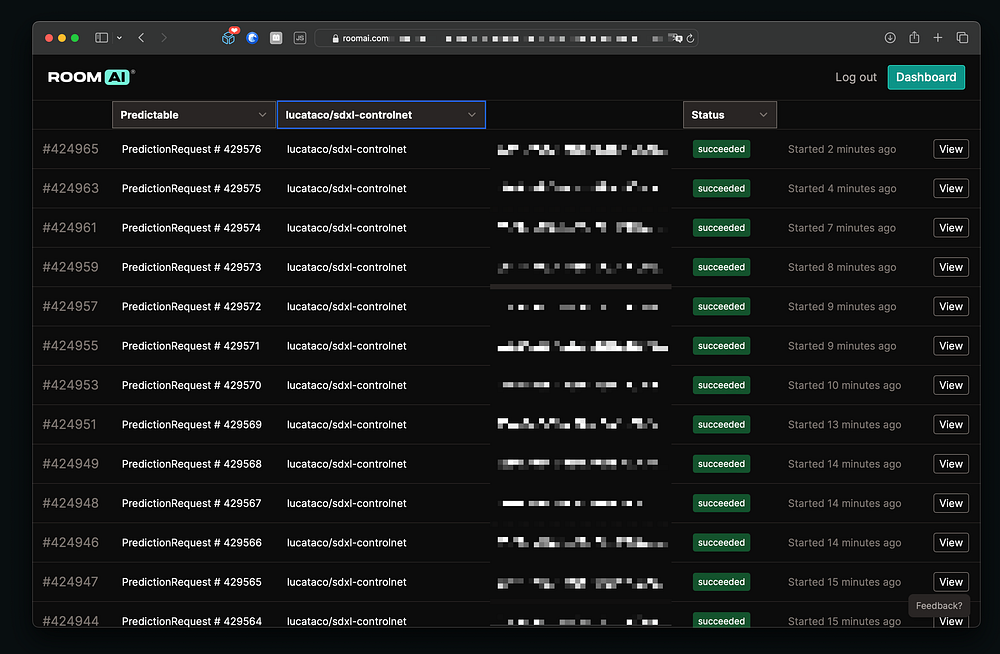Open a new tab with plus icon
The width and height of the screenshot is (1000, 654).
[x=938, y=38]
